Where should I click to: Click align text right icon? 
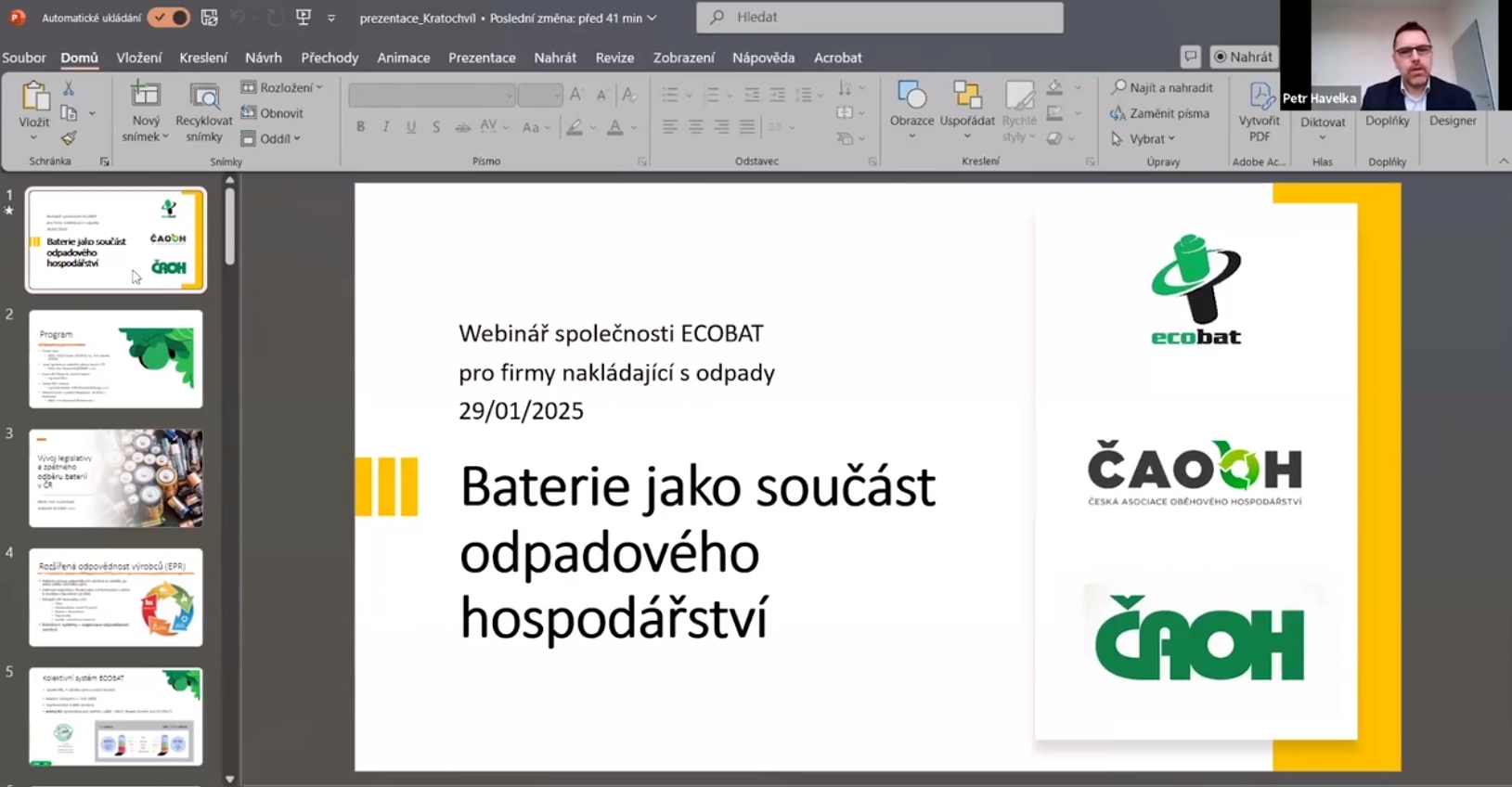click(x=721, y=127)
